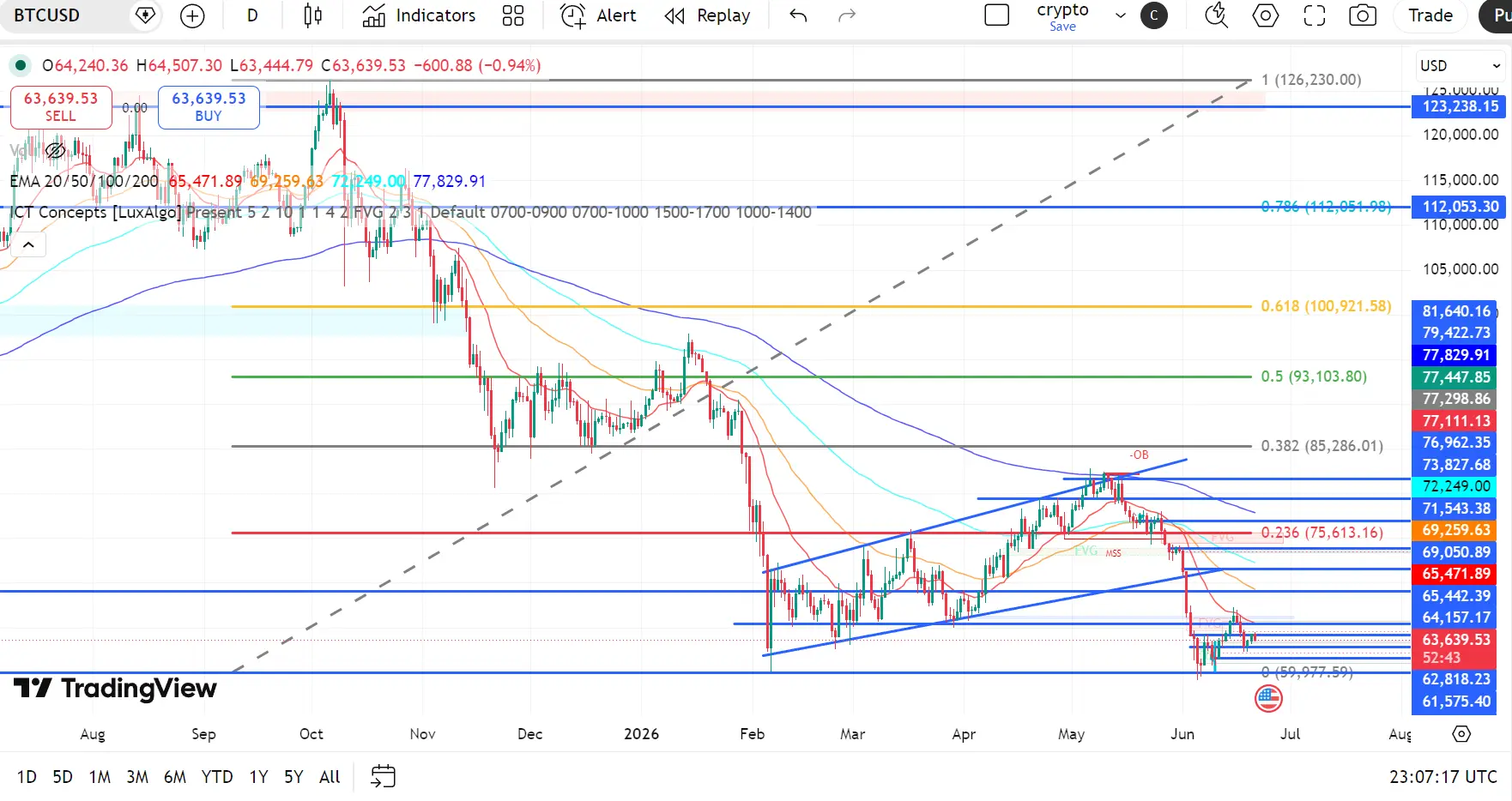
Task: Toggle the layout square checkbox near crypto
Action: click(996, 15)
